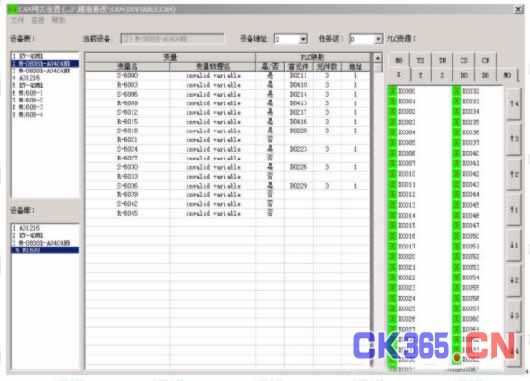
Task: Click the green indicator beside D0000
Action: (392, 91)
